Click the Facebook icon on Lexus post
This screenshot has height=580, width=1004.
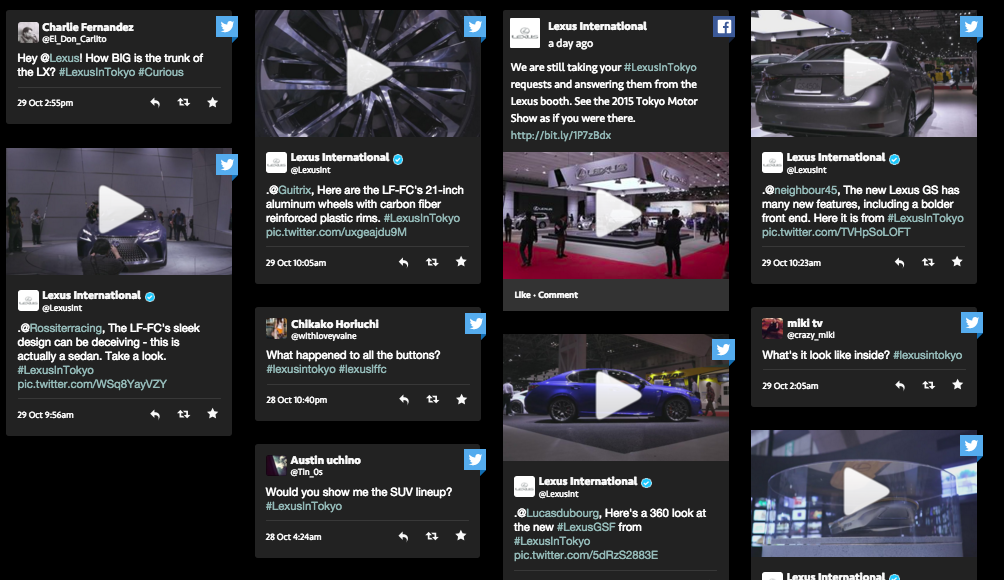(724, 26)
